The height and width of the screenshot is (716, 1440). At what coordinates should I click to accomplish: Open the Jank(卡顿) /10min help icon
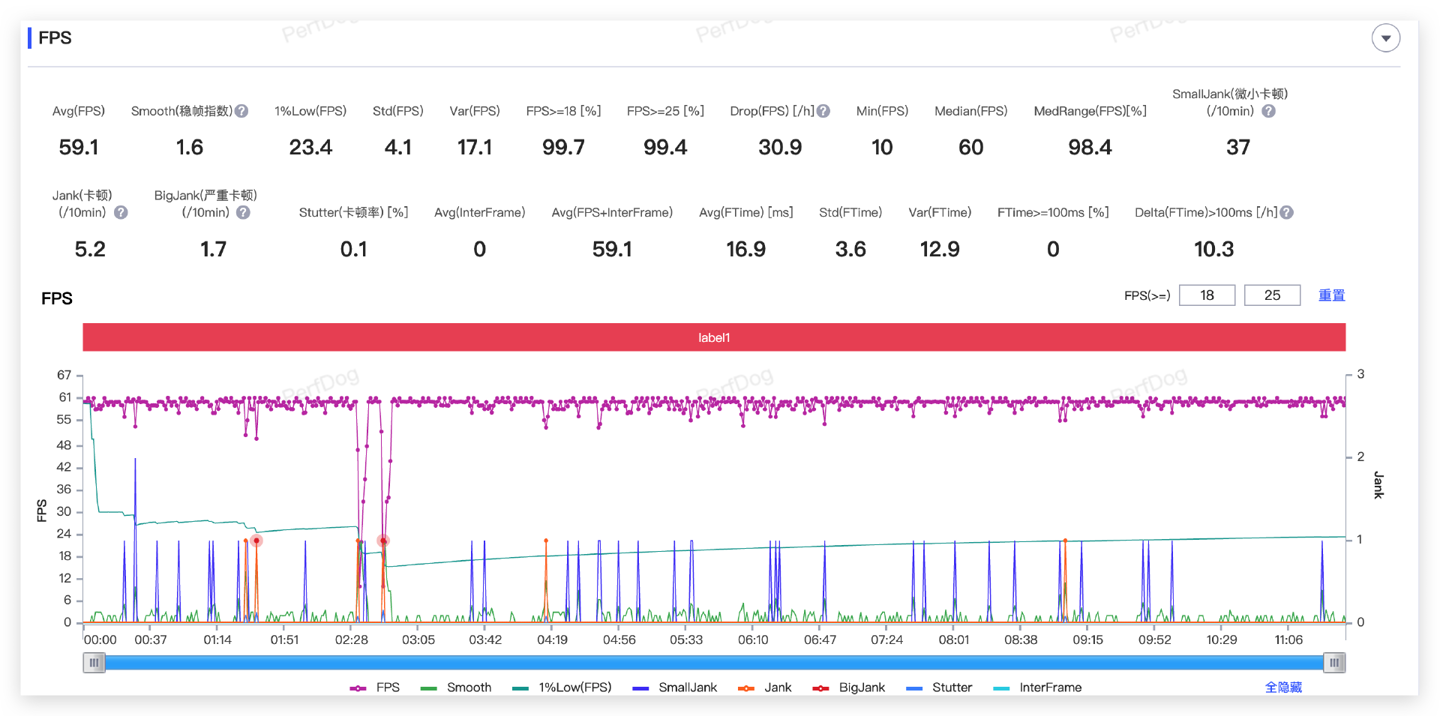point(121,213)
